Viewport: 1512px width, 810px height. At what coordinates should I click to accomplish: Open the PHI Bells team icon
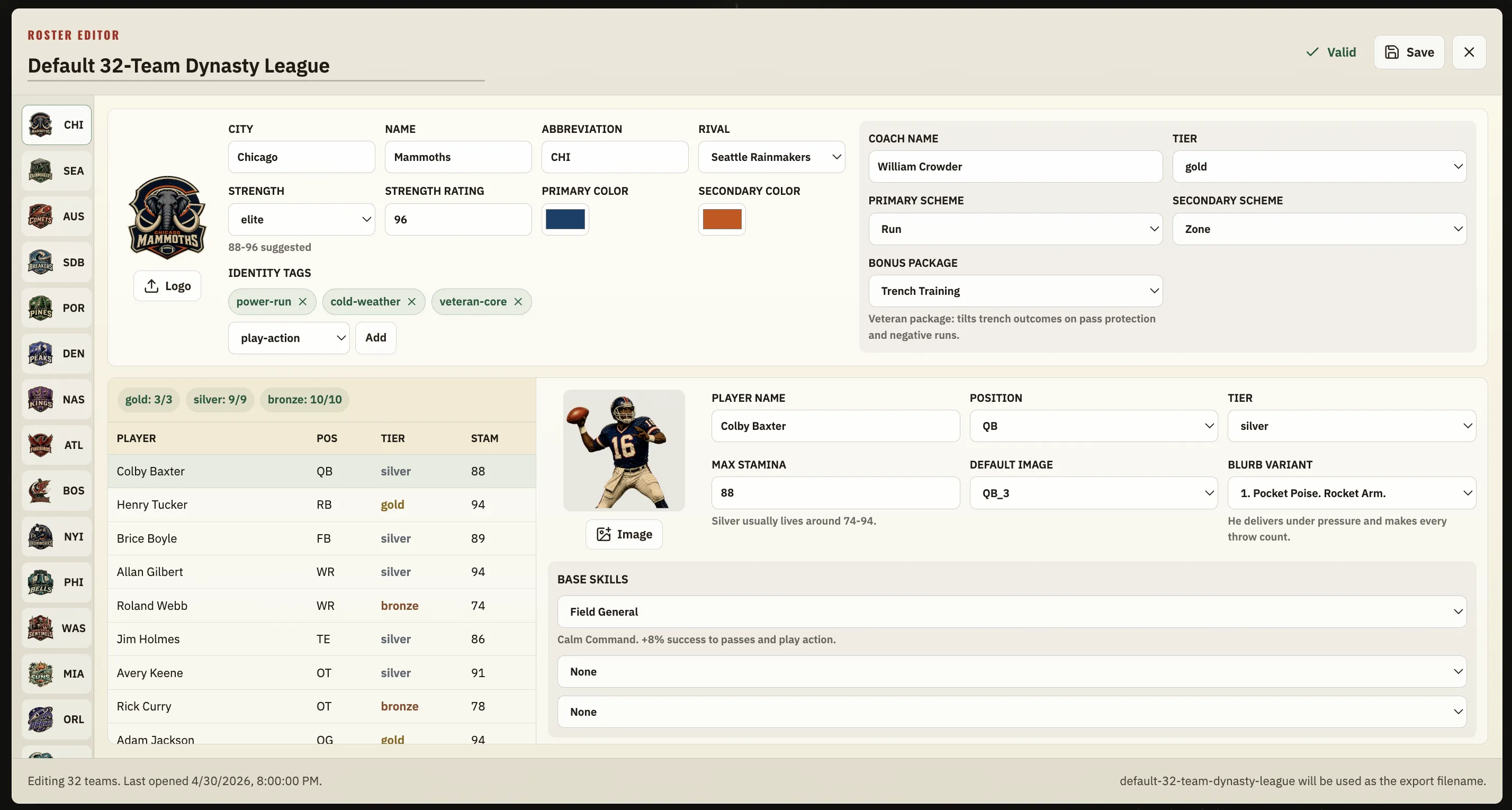[40, 582]
